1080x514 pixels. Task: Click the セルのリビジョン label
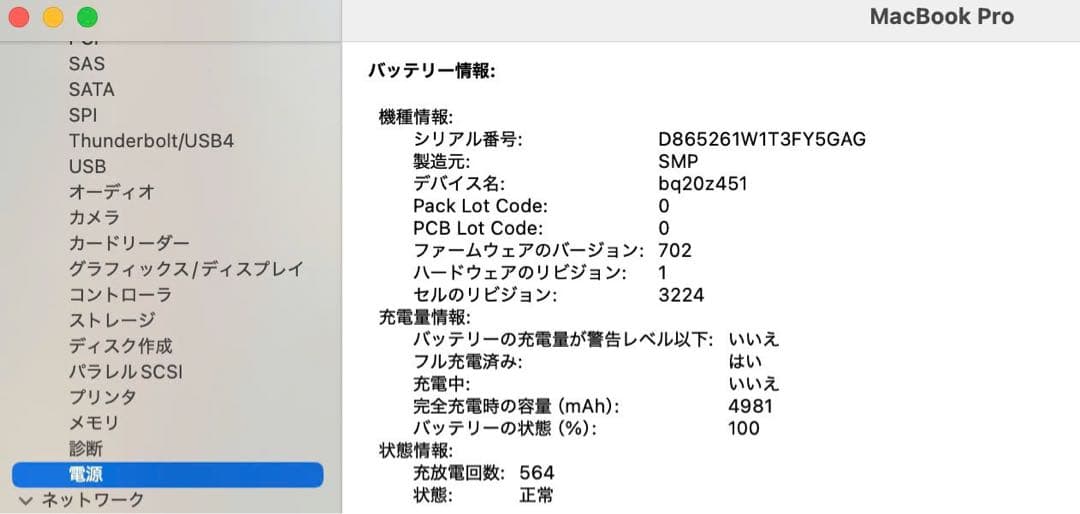[485, 296]
